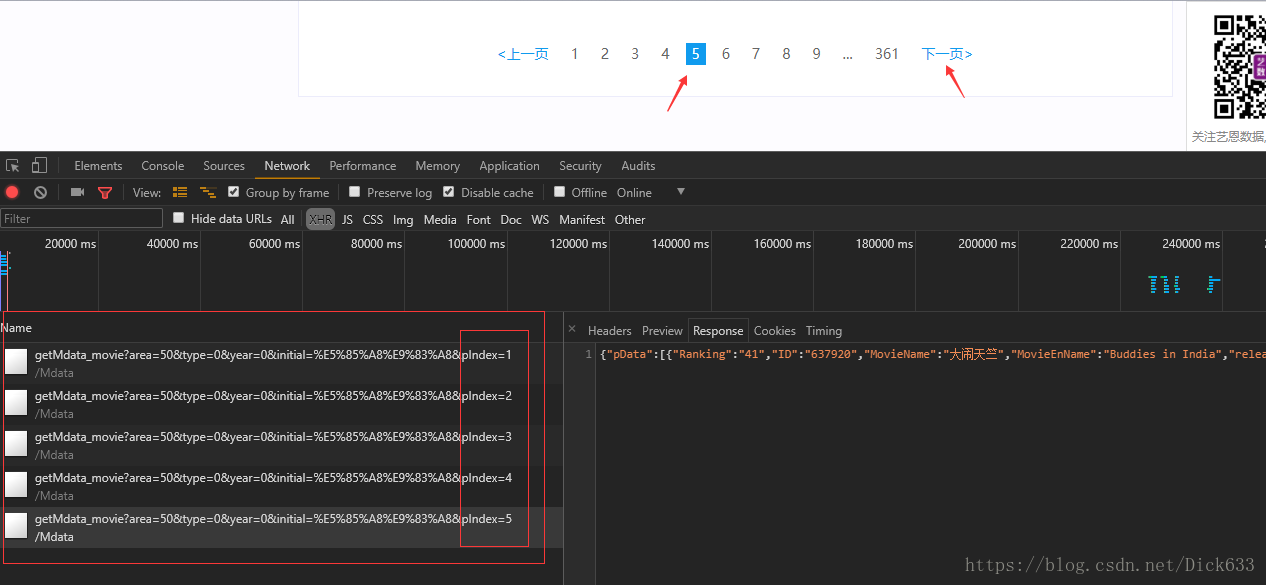Screen dimensions: 1266x585
Task: Open the Audits tab
Action: [638, 166]
